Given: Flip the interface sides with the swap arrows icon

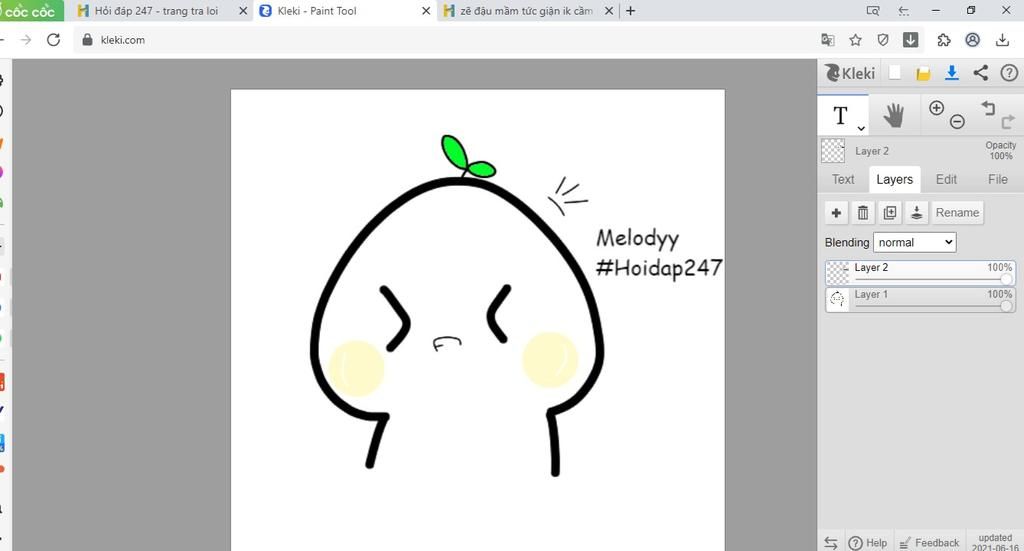Looking at the screenshot, I should pos(831,543).
